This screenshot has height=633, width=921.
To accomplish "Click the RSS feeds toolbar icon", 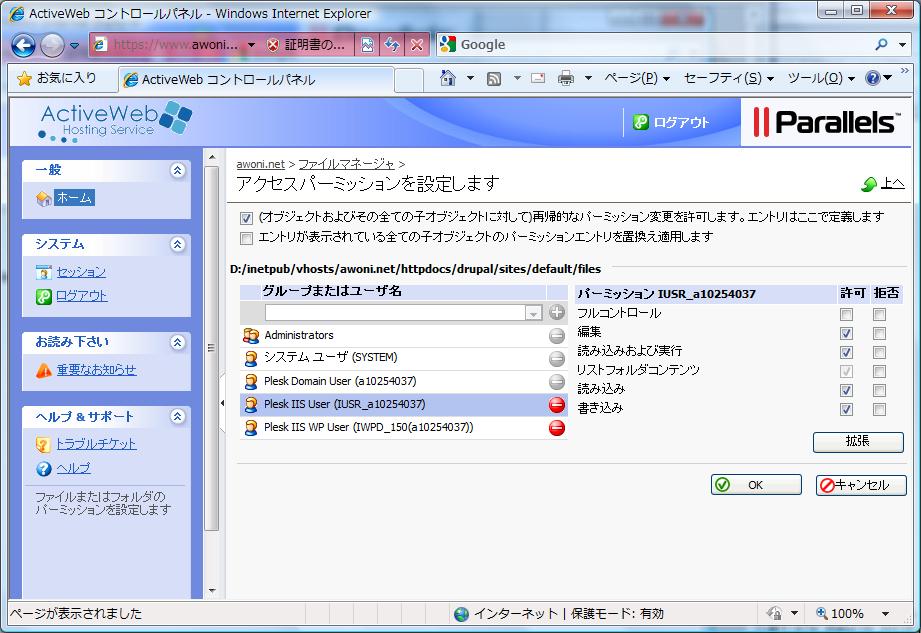I will pyautogui.click(x=494, y=78).
